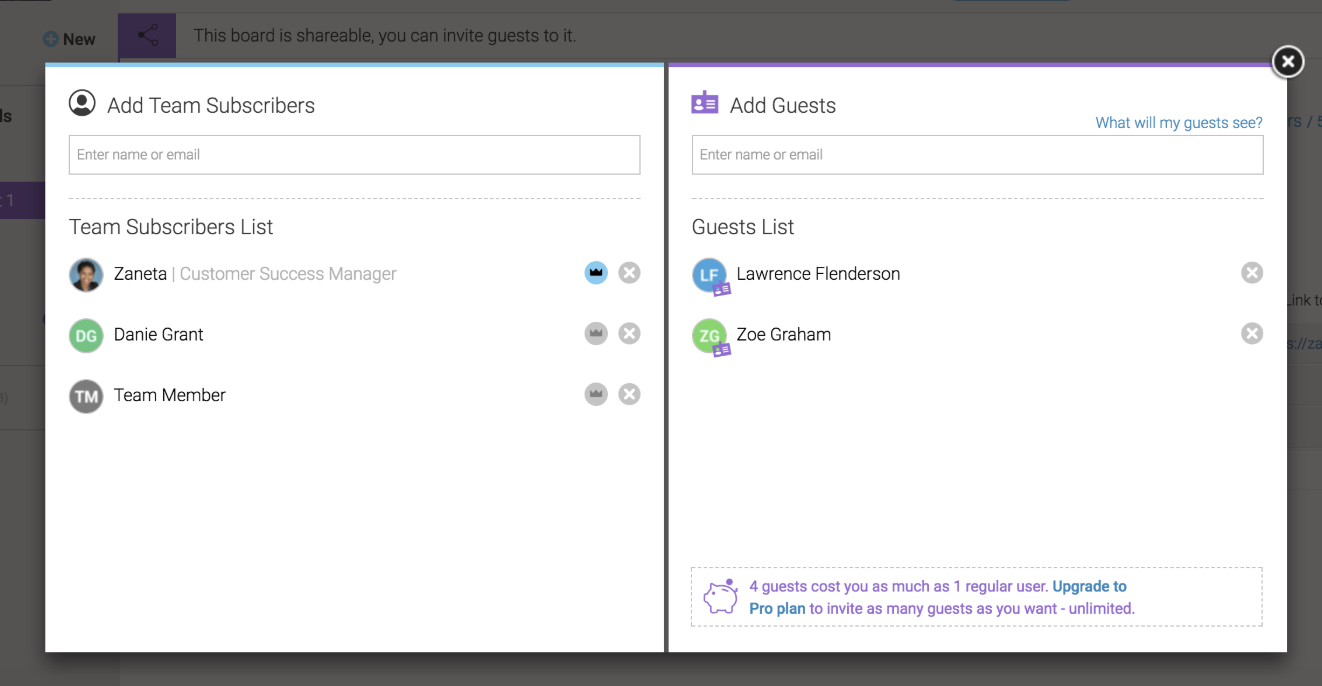Click the Team Member name text
The image size is (1322, 686).
(x=170, y=396)
